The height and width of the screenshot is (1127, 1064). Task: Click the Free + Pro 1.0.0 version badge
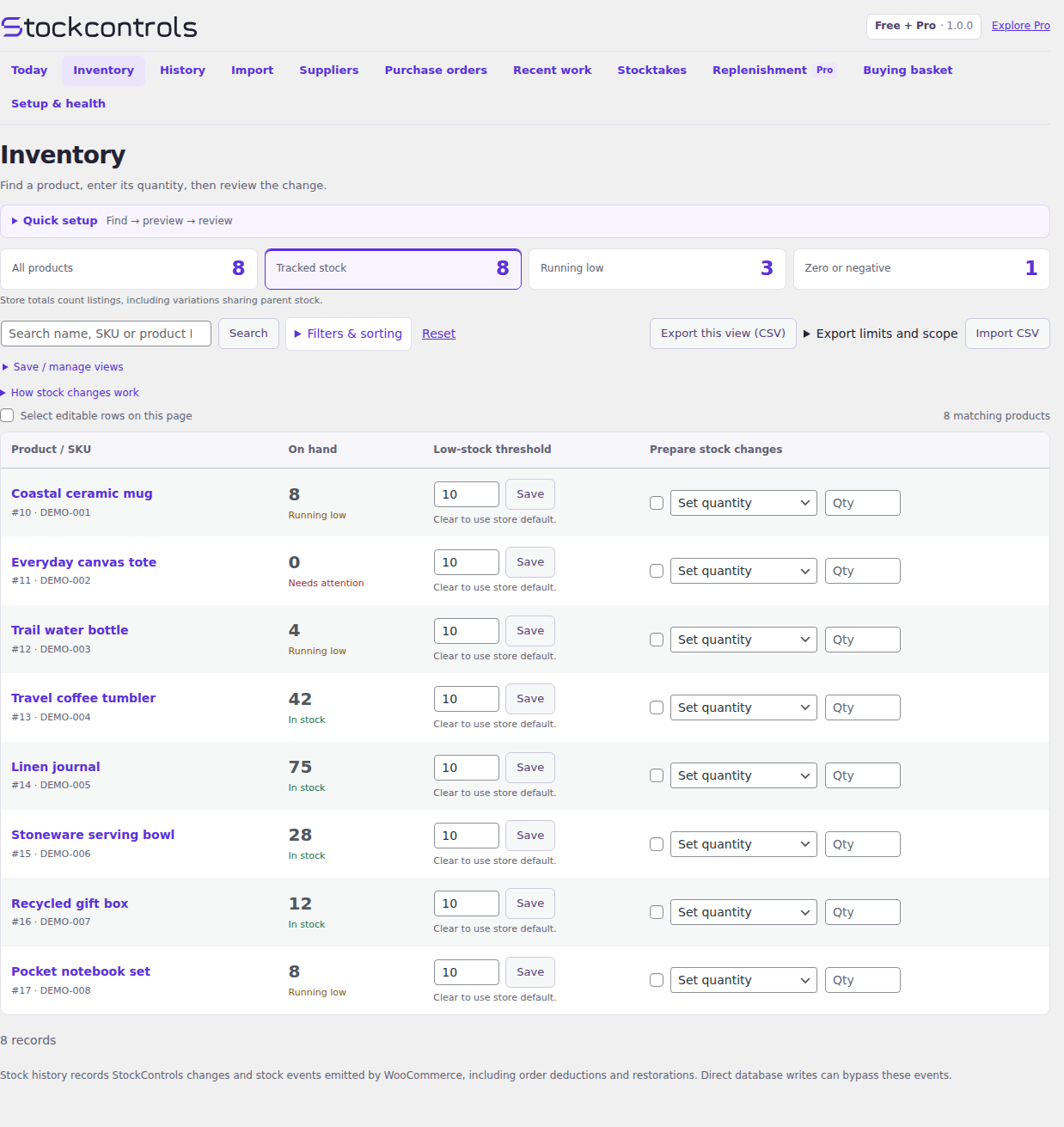pos(924,26)
